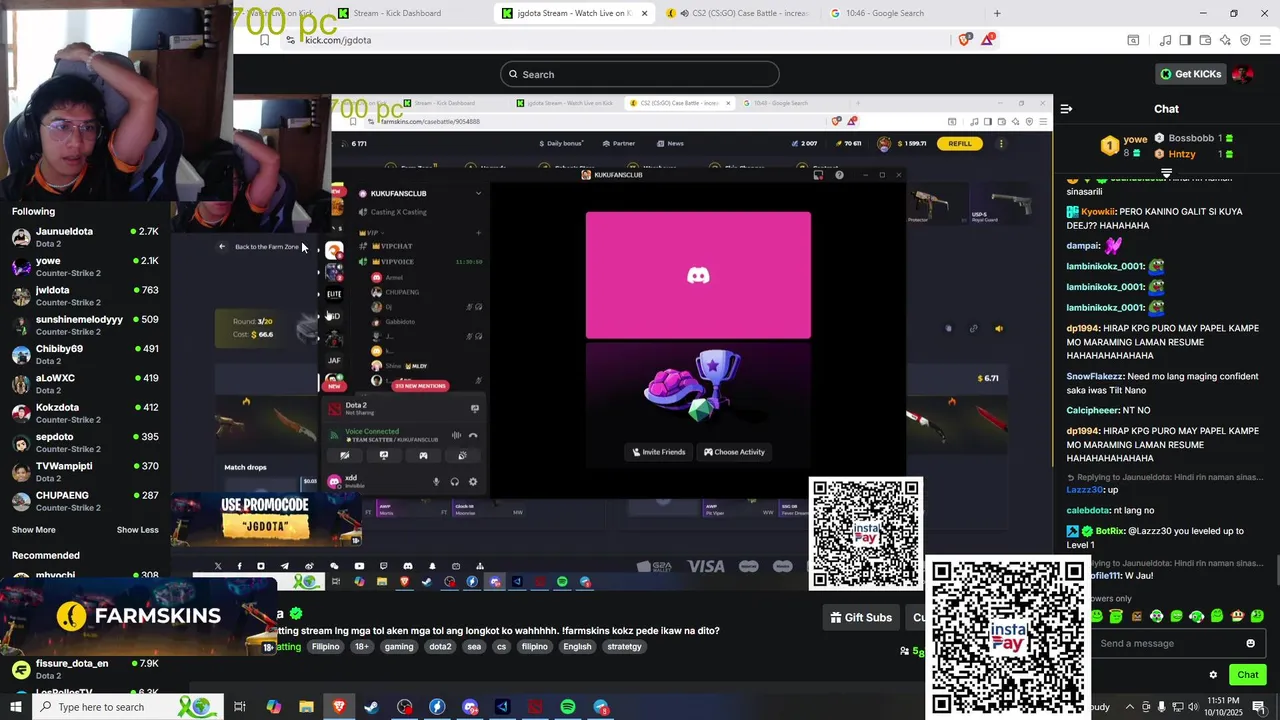Bookmark this page icon in address bar

(264, 40)
